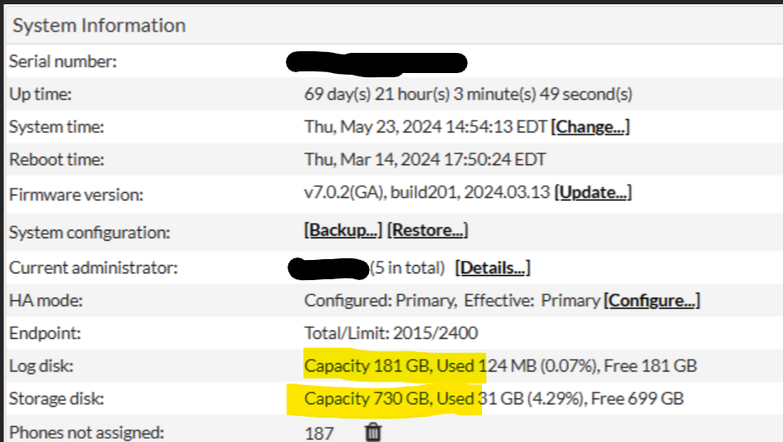Click the Serial number label
Screen dimensions: 783x442
(x=63, y=61)
